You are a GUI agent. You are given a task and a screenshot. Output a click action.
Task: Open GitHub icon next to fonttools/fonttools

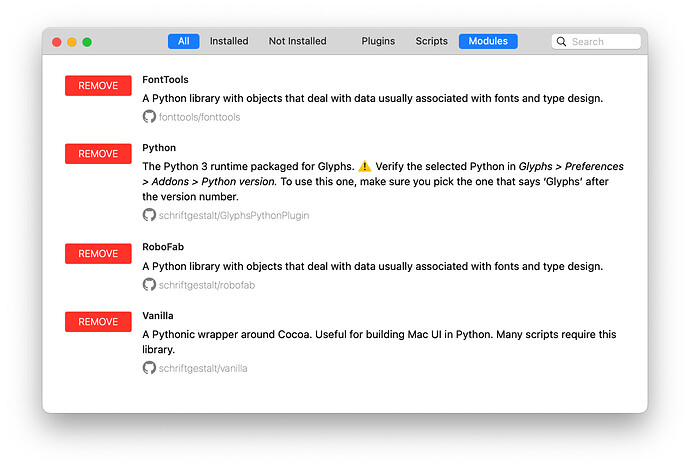pyautogui.click(x=149, y=117)
